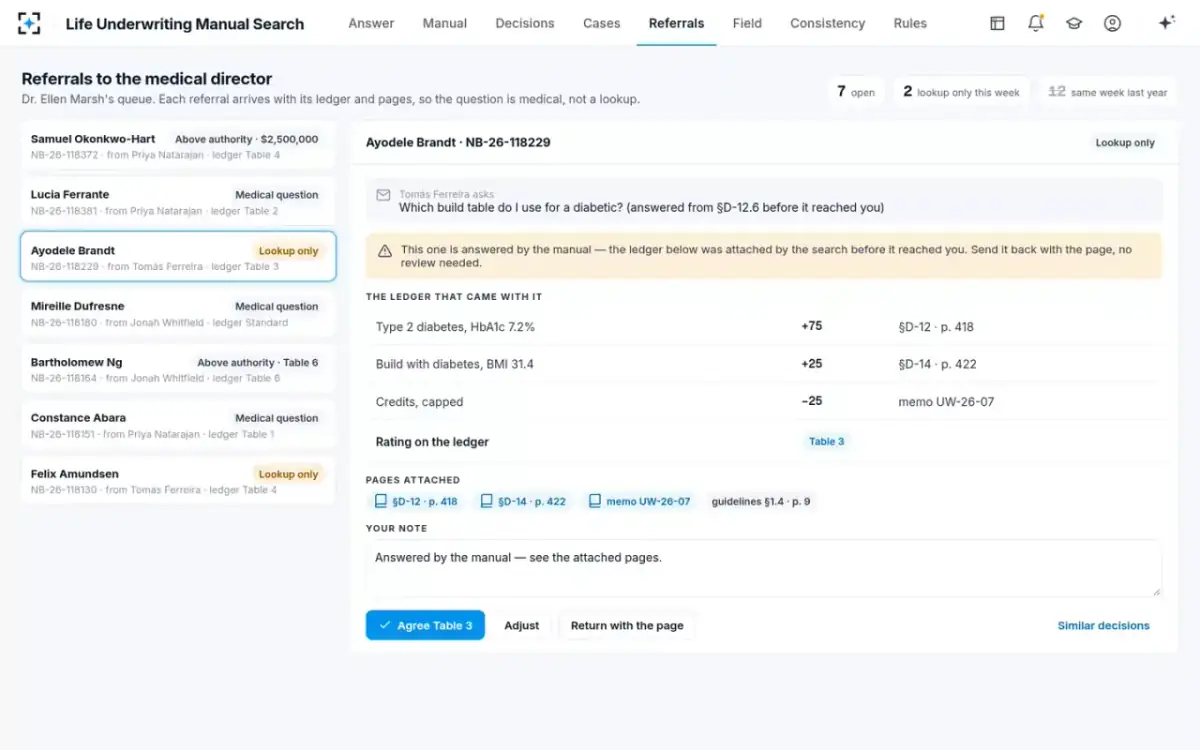
Task: Open the Consistency tab
Action: pos(827,23)
